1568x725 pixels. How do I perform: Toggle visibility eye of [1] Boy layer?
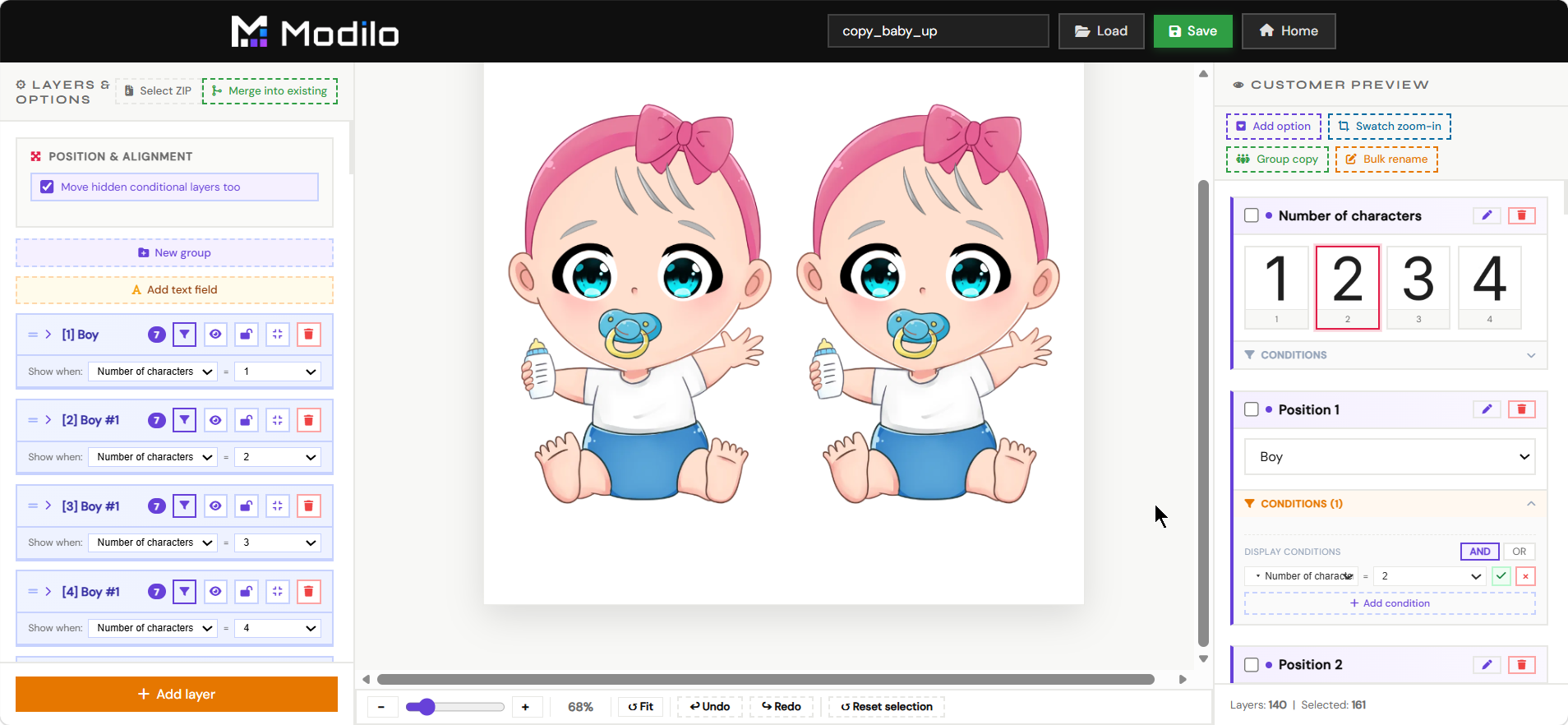[x=215, y=335]
